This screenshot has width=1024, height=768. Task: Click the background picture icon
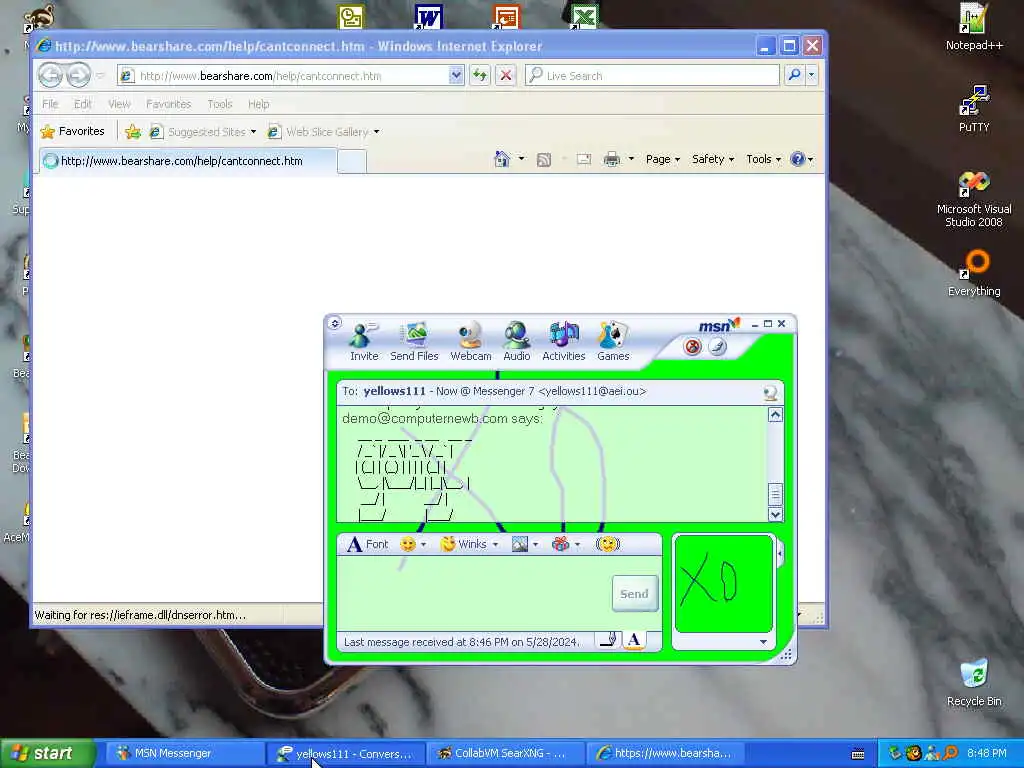[x=520, y=544]
